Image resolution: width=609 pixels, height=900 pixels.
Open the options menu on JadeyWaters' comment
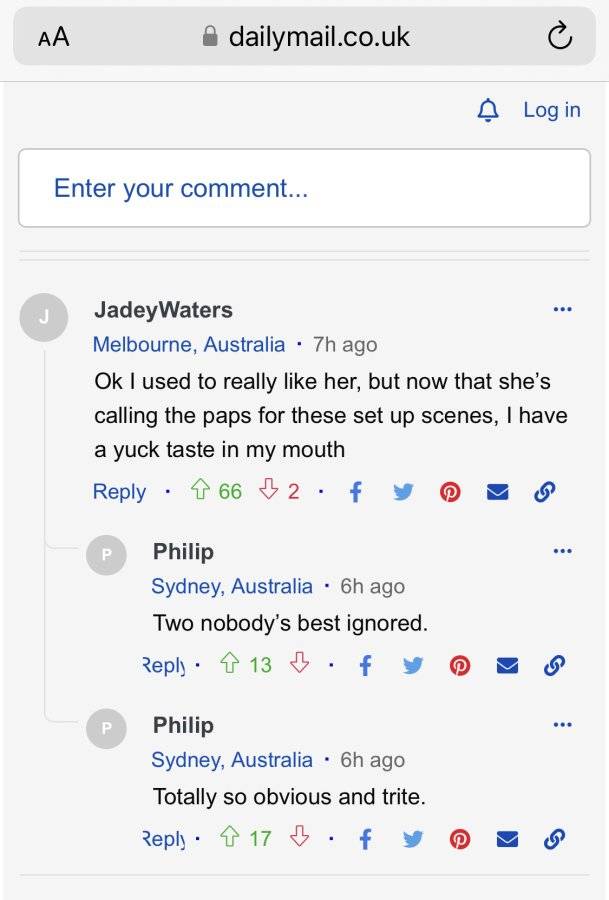pyautogui.click(x=562, y=309)
